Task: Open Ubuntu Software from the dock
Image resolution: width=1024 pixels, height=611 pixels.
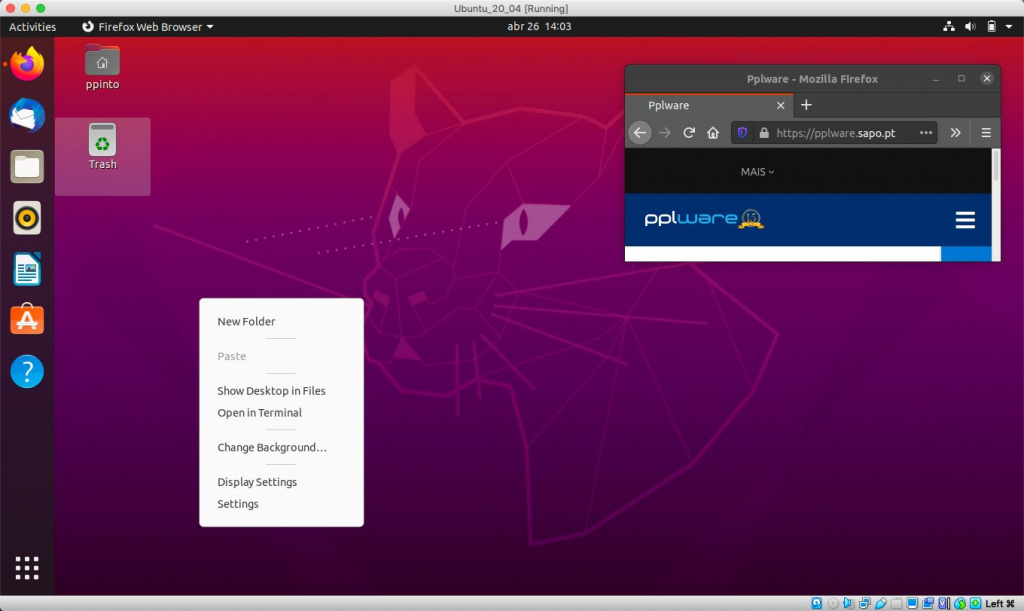Action: pos(26,319)
